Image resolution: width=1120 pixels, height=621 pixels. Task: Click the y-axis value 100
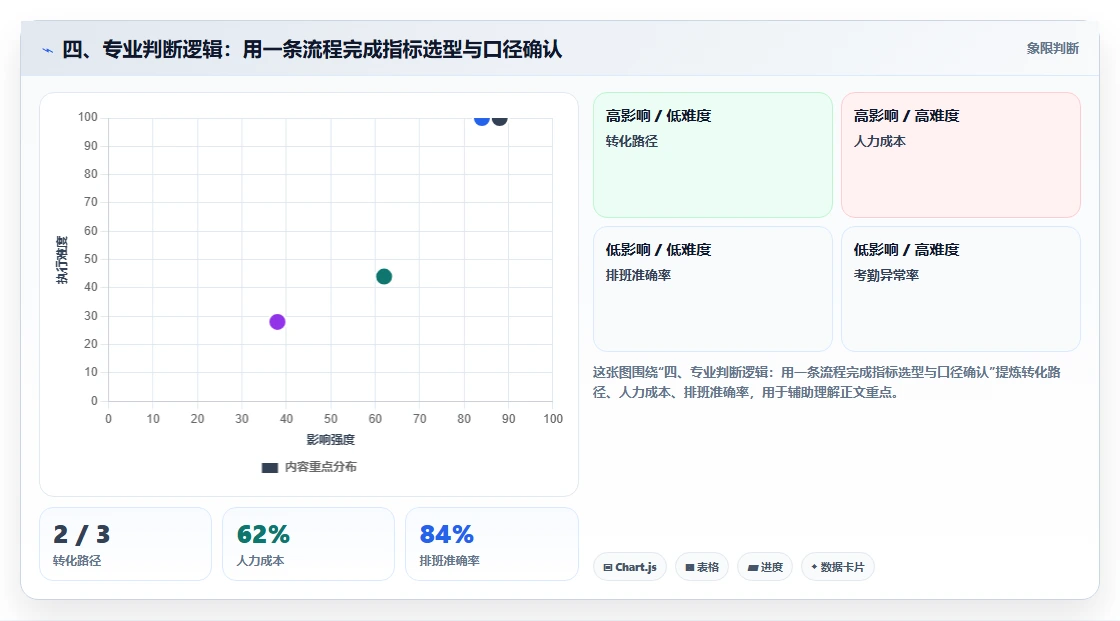tap(88, 117)
